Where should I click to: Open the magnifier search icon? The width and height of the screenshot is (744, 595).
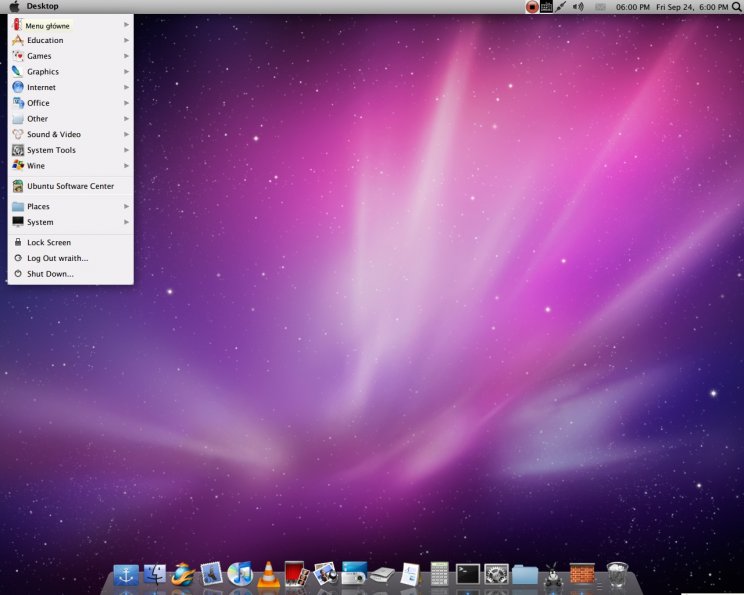737,7
